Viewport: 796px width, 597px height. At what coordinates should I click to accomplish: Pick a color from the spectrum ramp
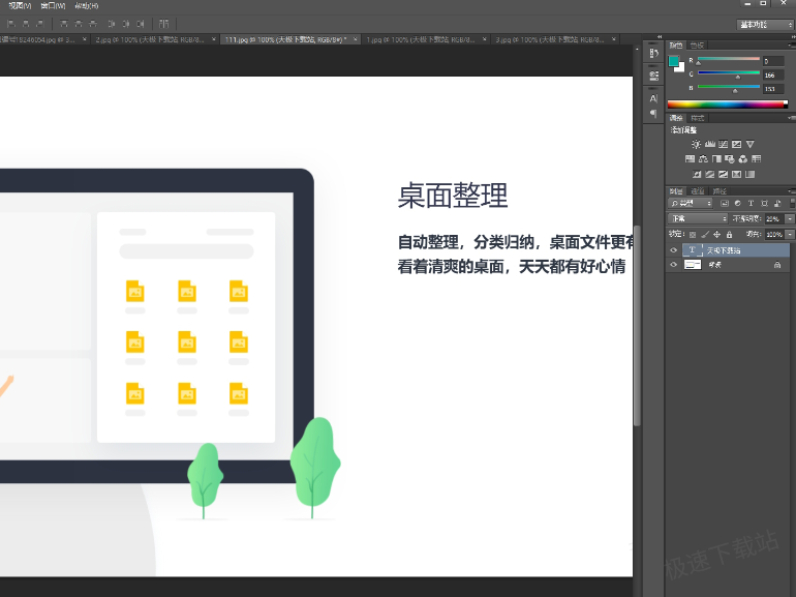point(727,105)
